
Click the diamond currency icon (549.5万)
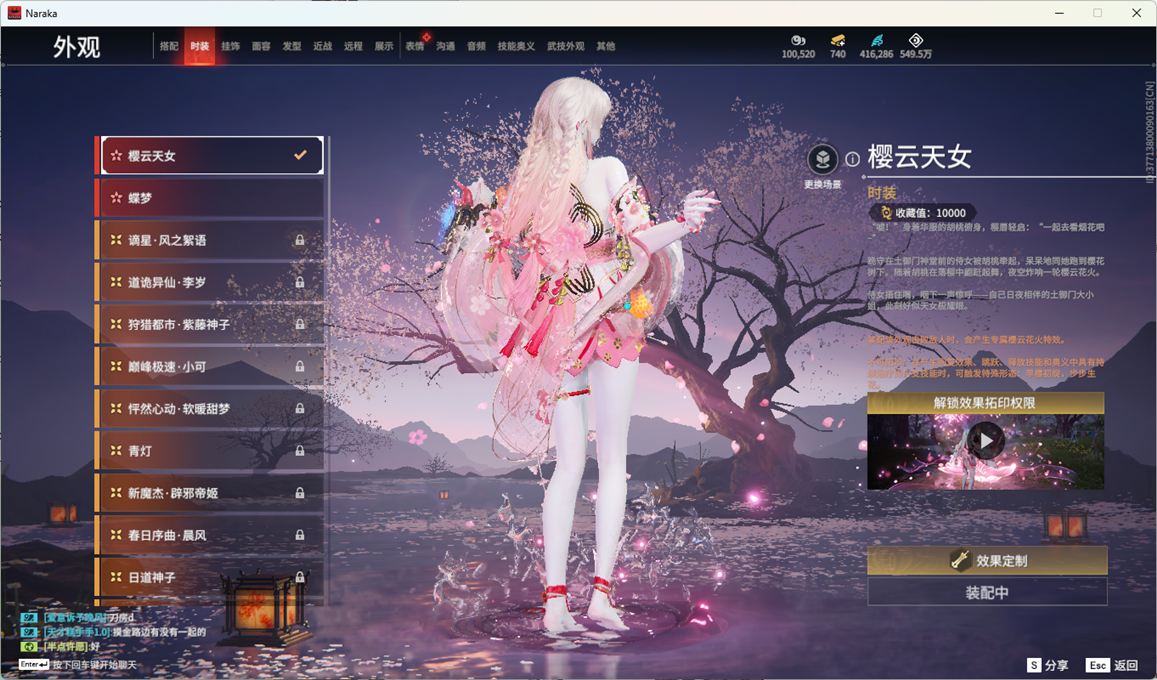[x=915, y=41]
